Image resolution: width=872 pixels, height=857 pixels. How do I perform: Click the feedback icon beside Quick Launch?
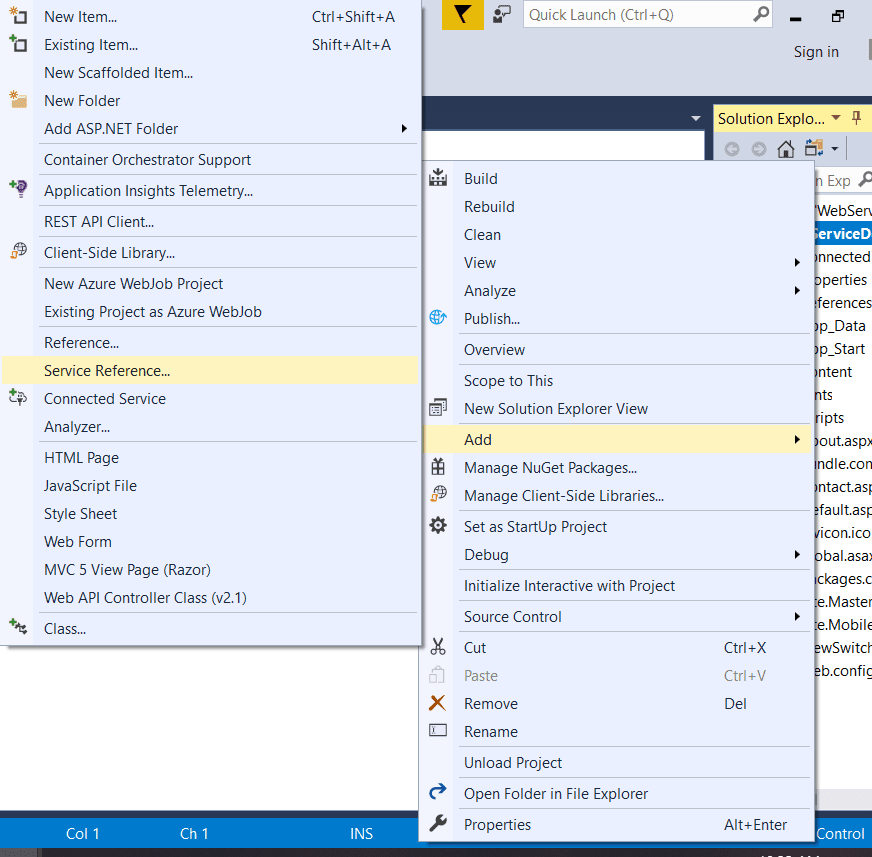[x=502, y=14]
